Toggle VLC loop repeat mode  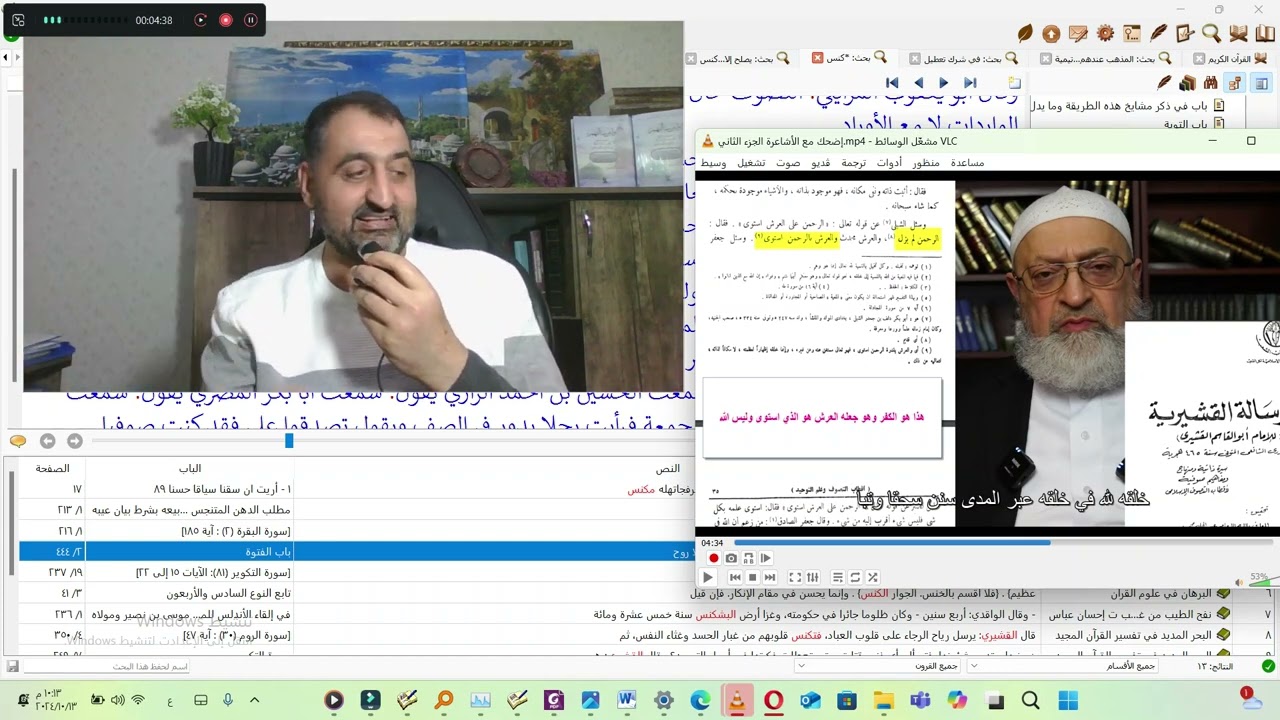855,577
